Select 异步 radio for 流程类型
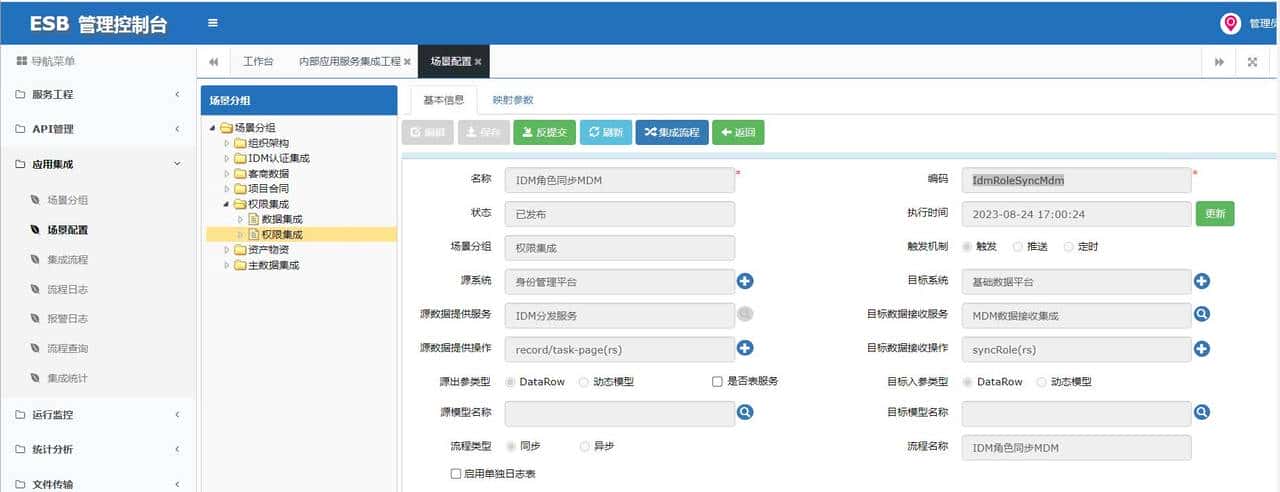Screen dimensions: 1280x492 tap(584, 446)
